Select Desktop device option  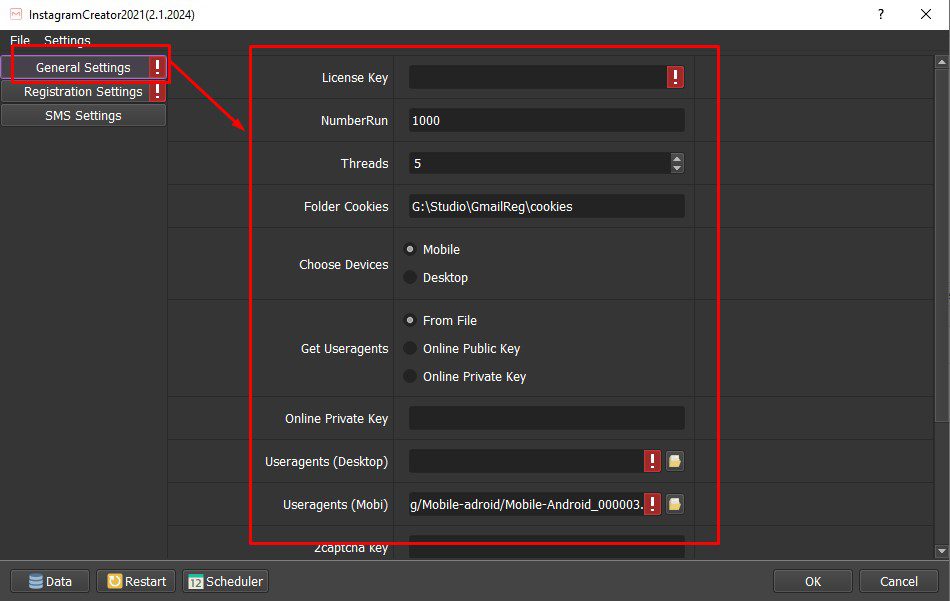[x=410, y=277]
